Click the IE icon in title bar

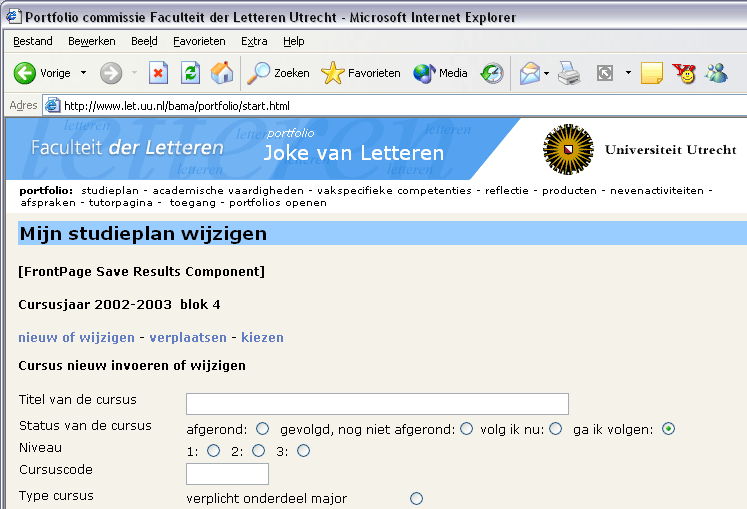[14, 17]
